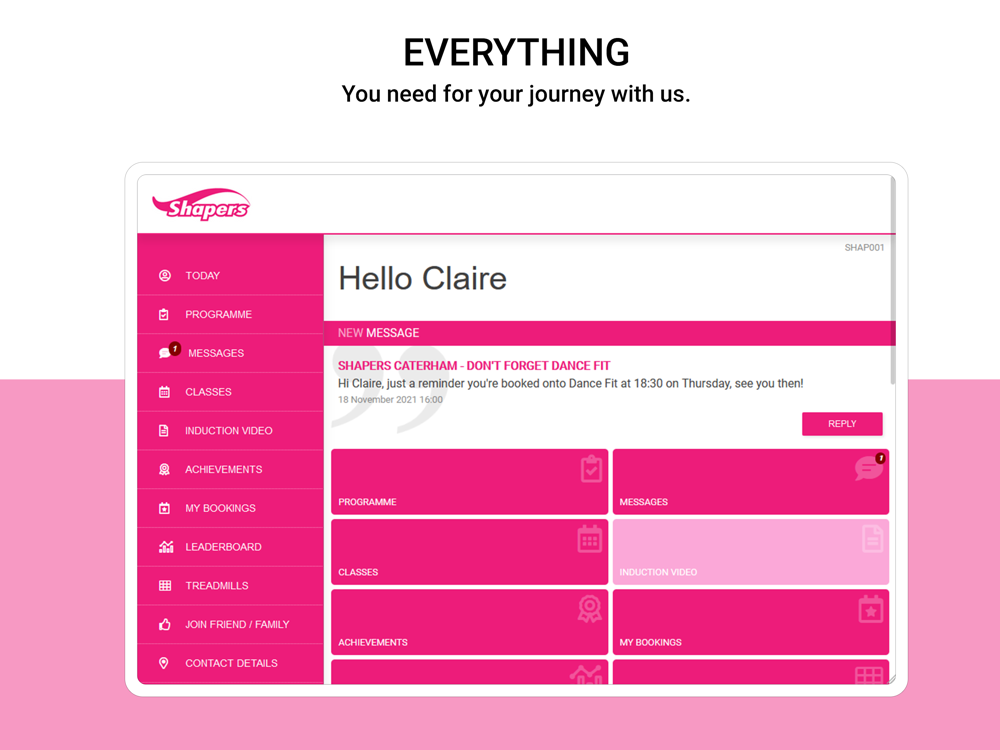Click the Leaderboard chart icon in sidebar
1000x750 pixels.
tap(166, 547)
